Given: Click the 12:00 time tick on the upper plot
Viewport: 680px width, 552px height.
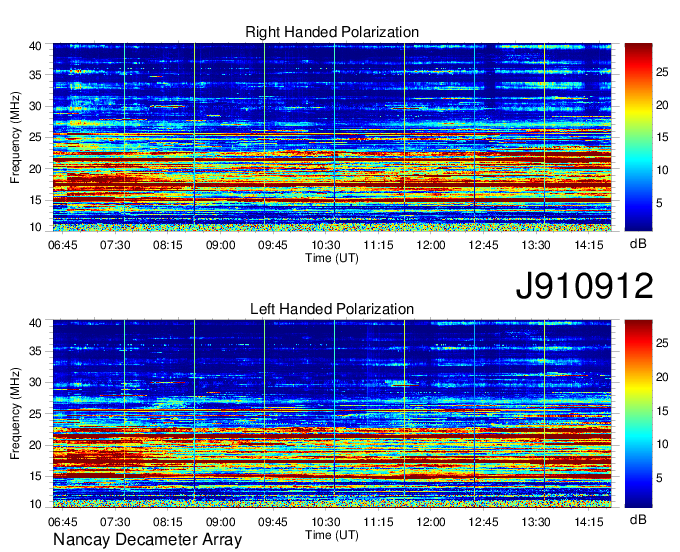Looking at the screenshot, I should point(431,245).
